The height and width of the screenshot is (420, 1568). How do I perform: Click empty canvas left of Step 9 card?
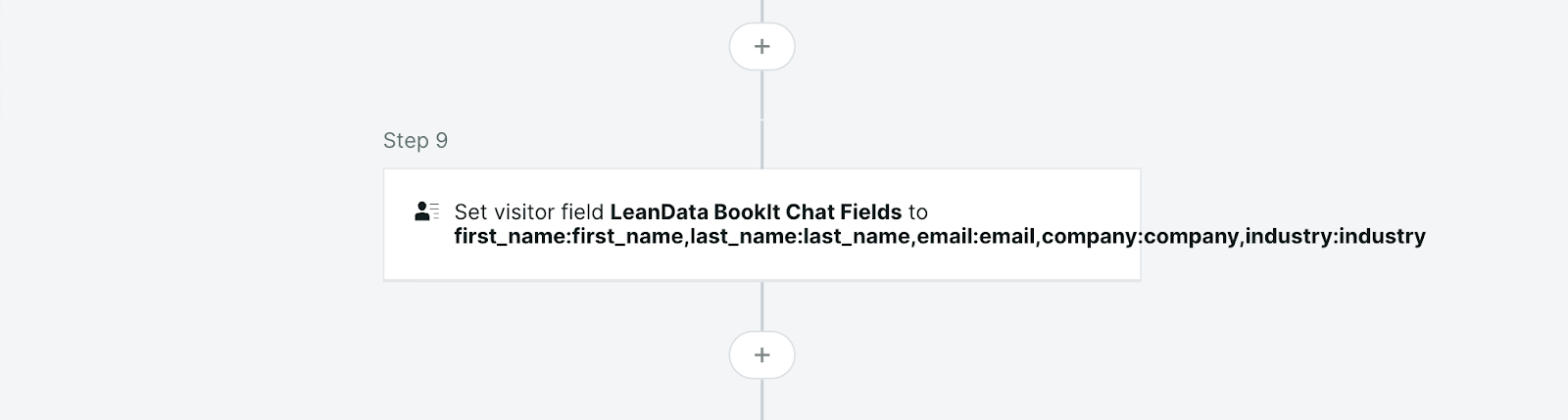tap(196, 225)
